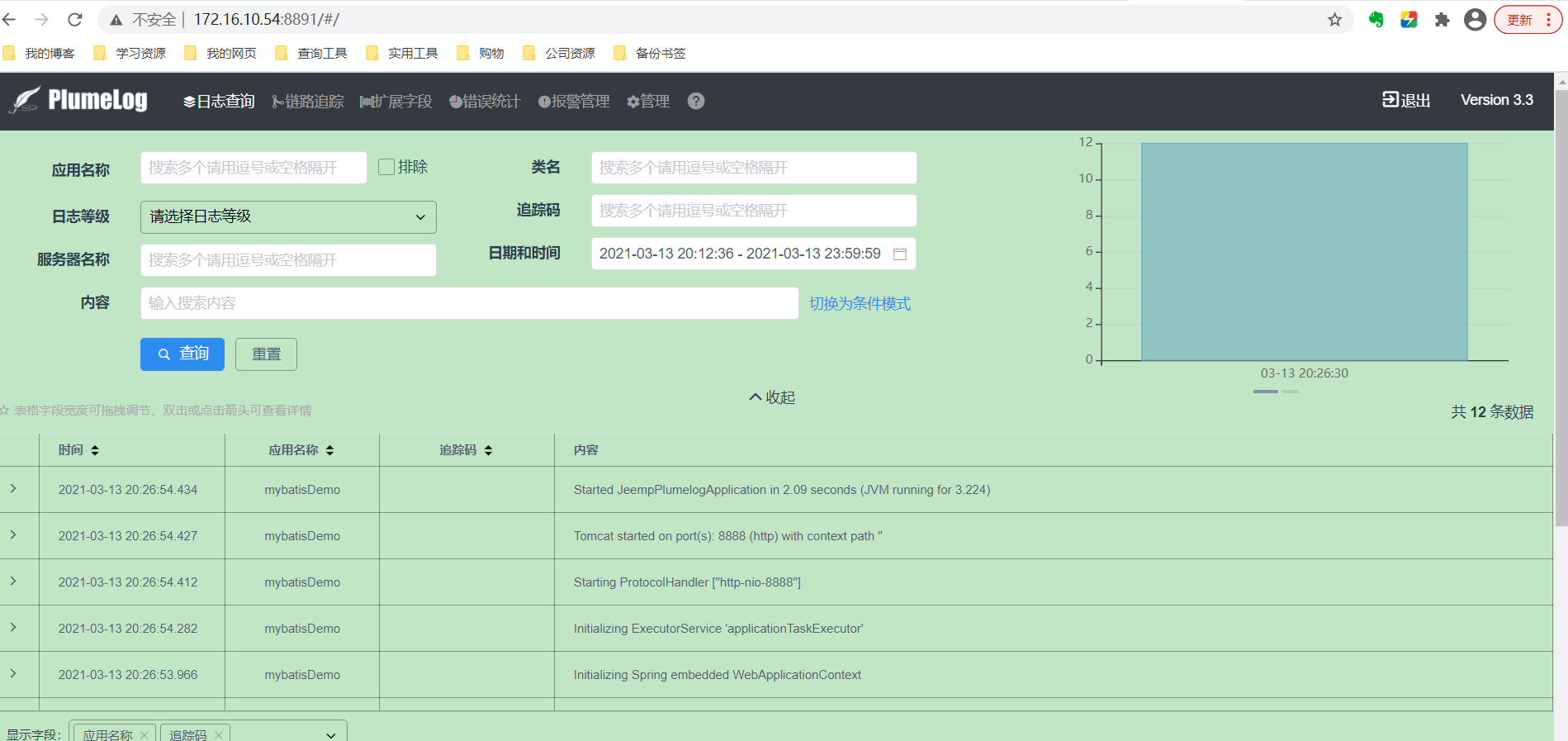This screenshot has height=741, width=1568.
Task: Open the 报警管理 menu
Action: pos(574,101)
